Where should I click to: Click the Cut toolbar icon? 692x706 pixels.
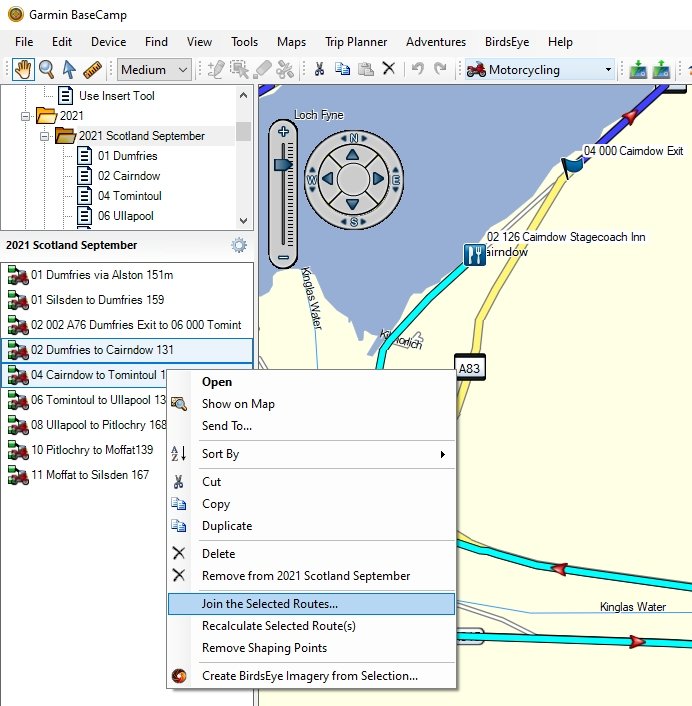point(319,69)
